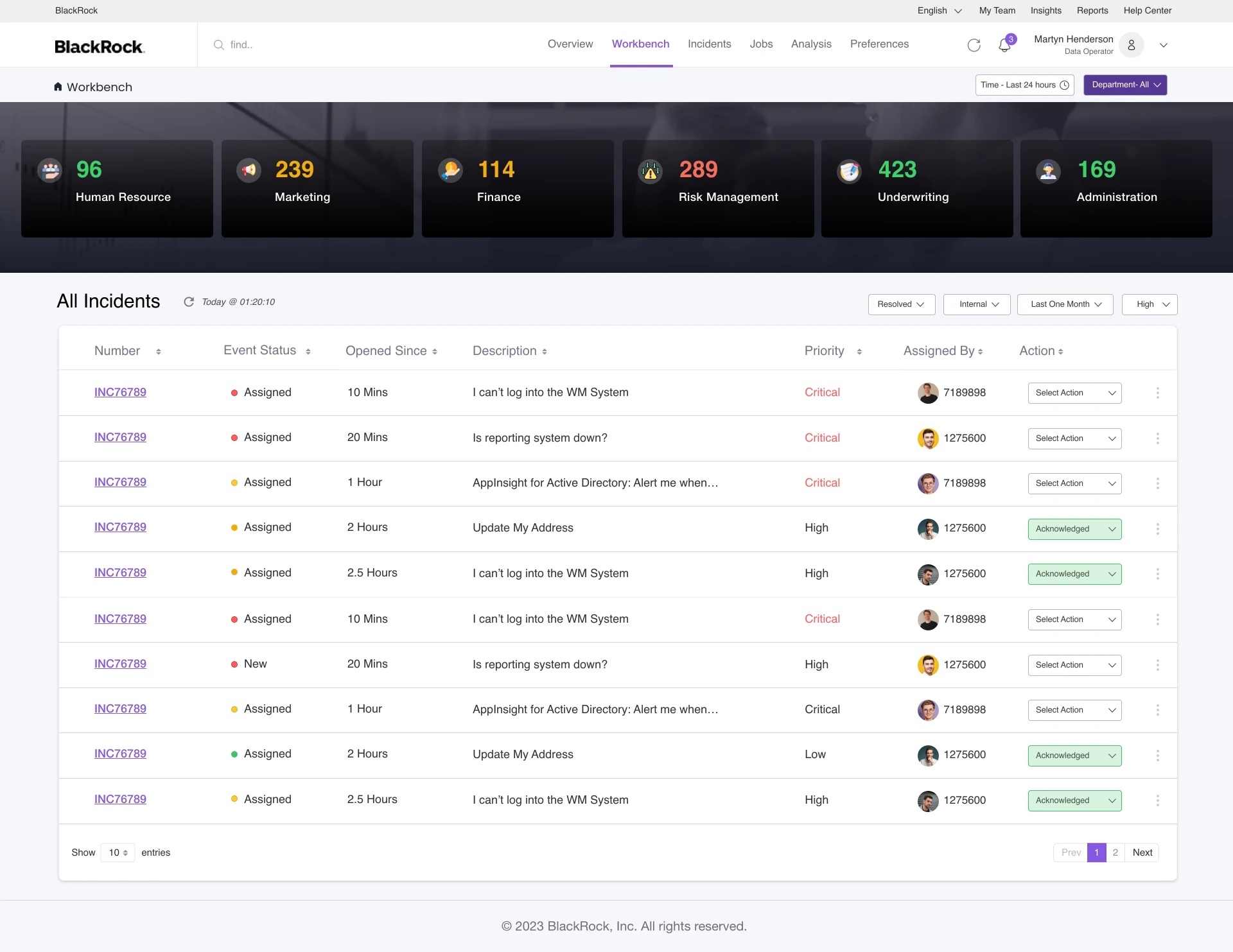Open Acknowledged dropdown in Low priority row
The image size is (1233, 952).
1074,756
